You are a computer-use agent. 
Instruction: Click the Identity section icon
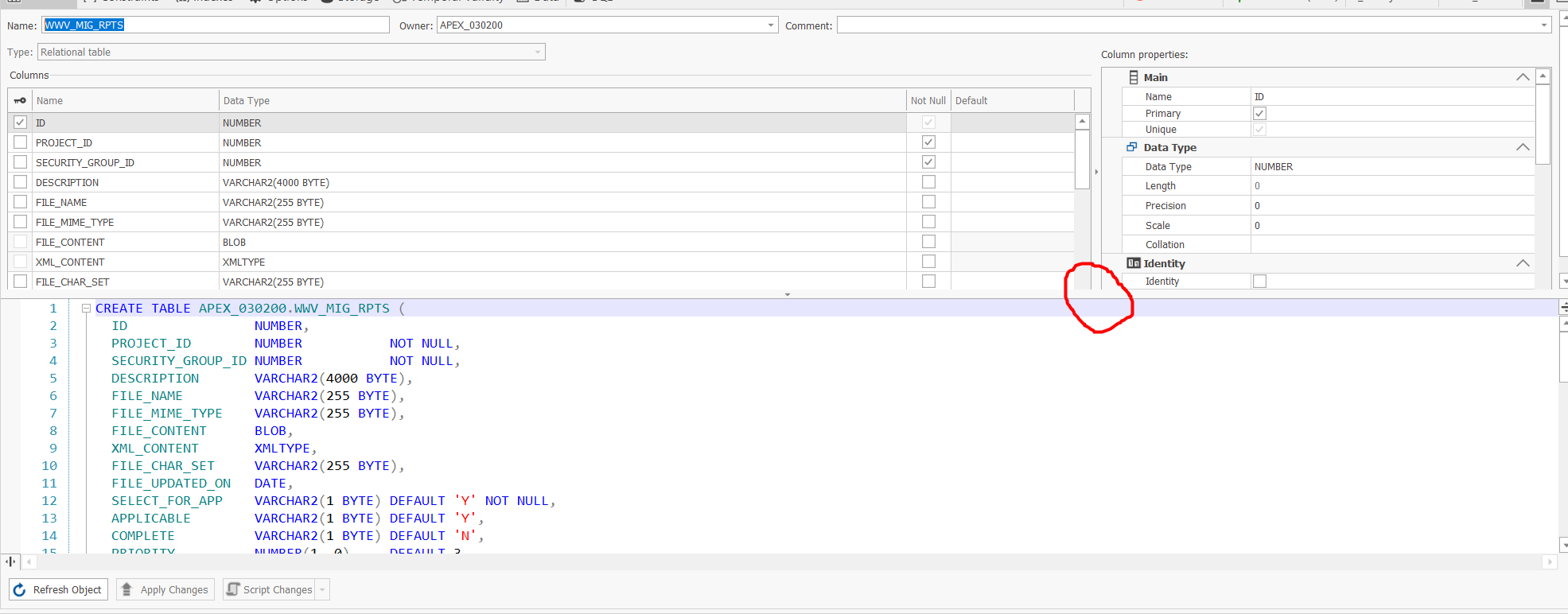tap(1133, 263)
